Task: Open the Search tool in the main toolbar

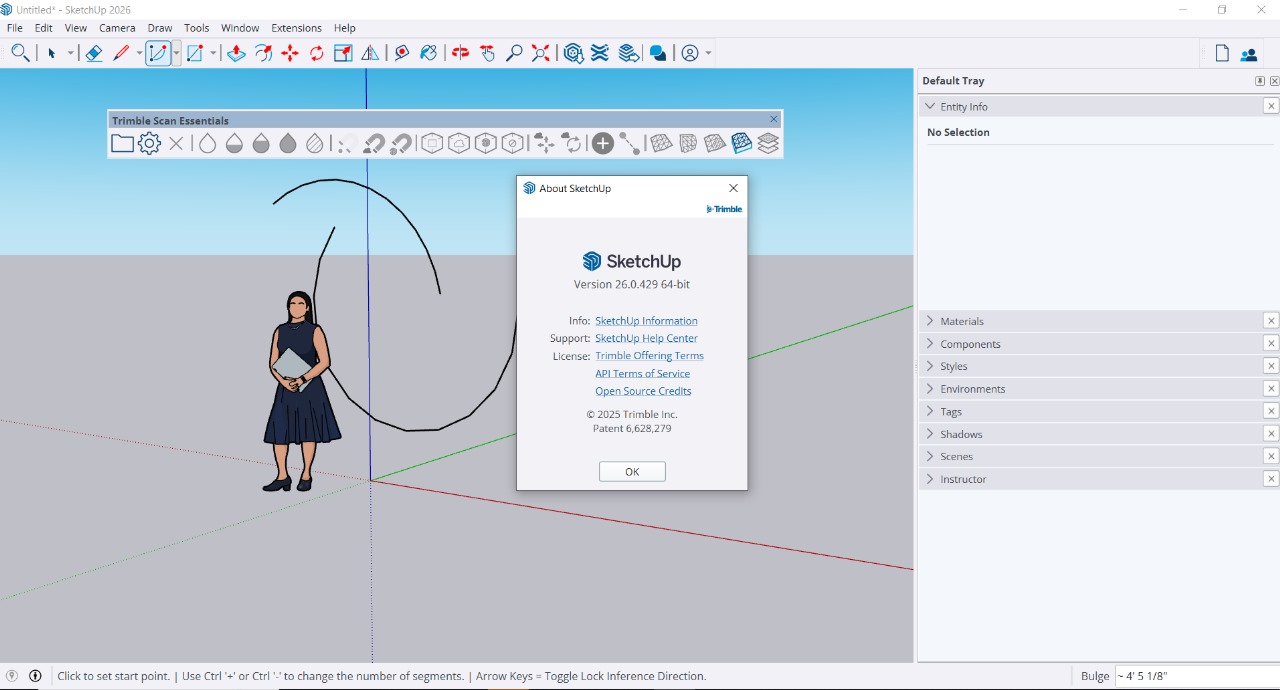Action: (19, 53)
